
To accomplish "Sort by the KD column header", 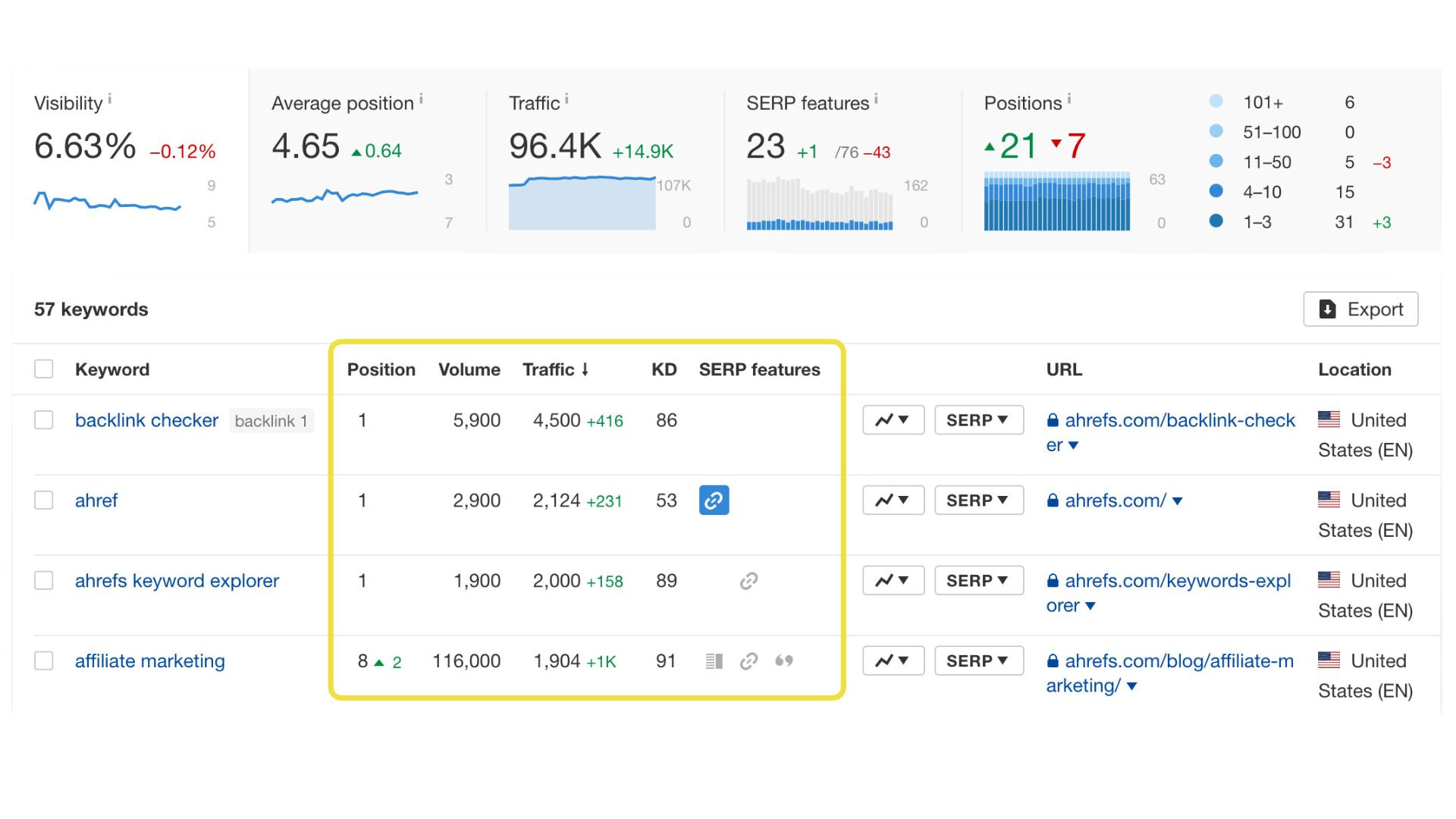I will [x=664, y=369].
